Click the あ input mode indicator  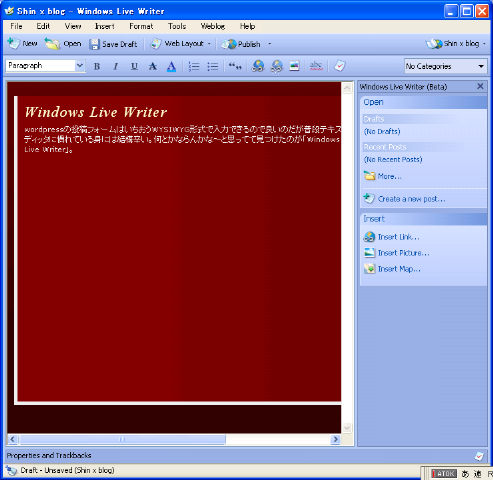(465, 474)
